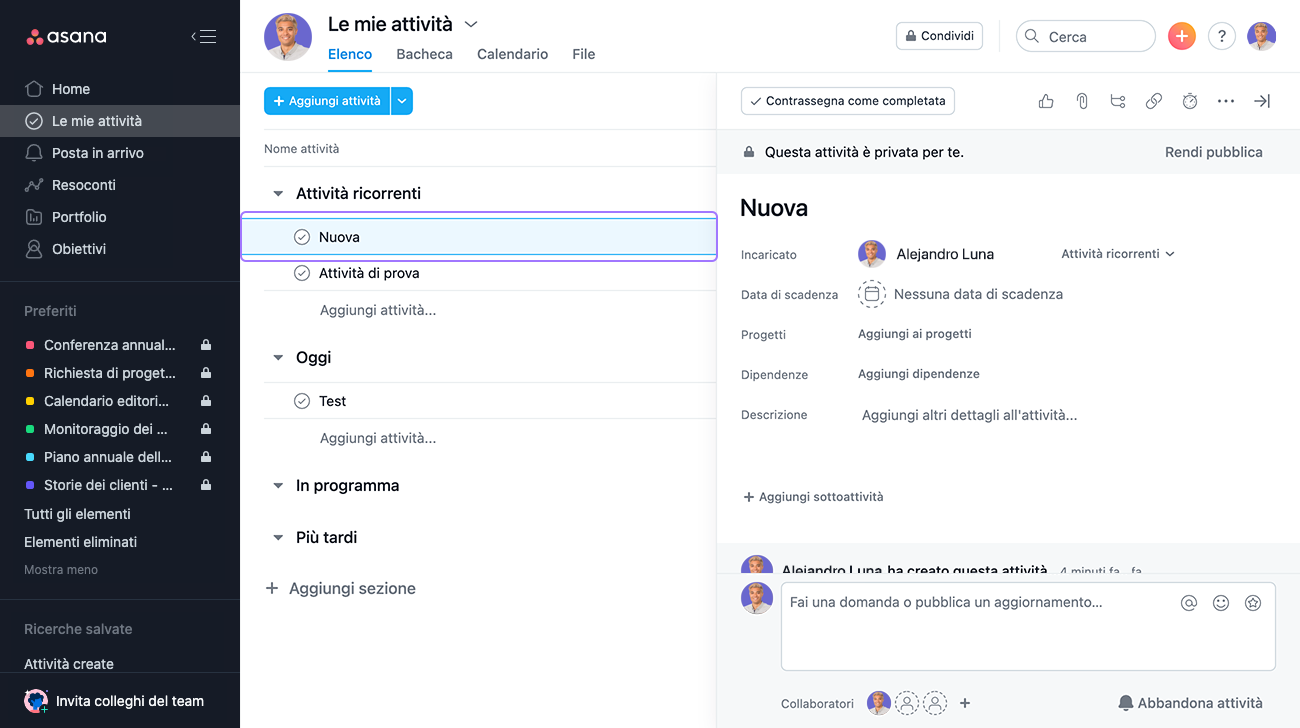
Task: Like the task with the thumbs-up icon
Action: pos(1046,101)
